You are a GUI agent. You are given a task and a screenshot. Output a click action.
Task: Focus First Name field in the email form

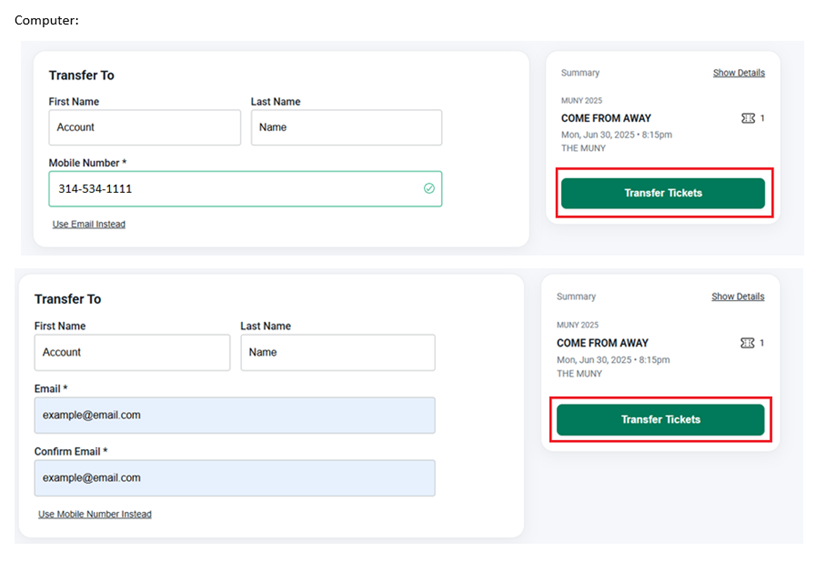click(x=132, y=353)
